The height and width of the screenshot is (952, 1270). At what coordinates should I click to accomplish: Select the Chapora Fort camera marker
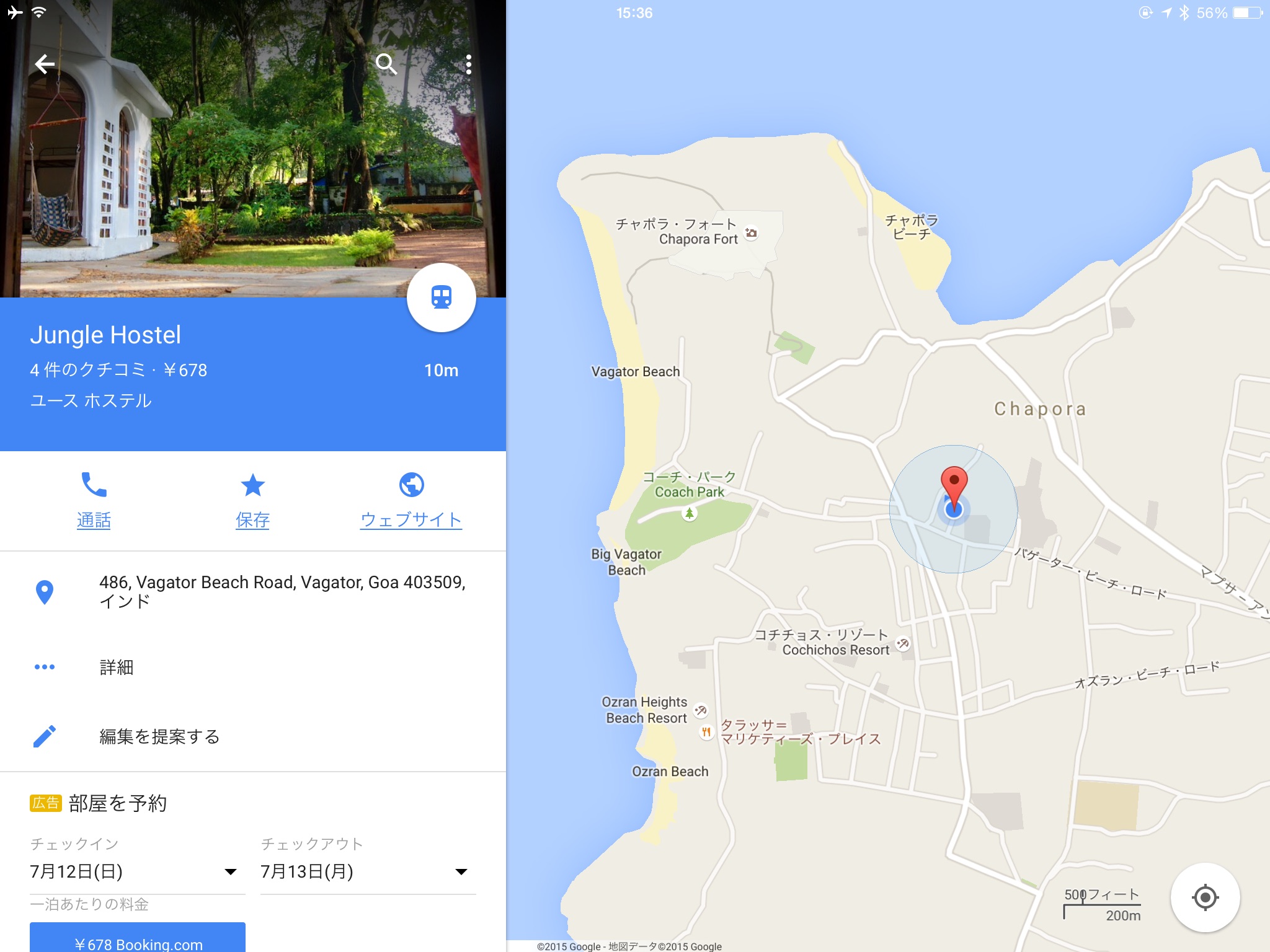(x=752, y=233)
